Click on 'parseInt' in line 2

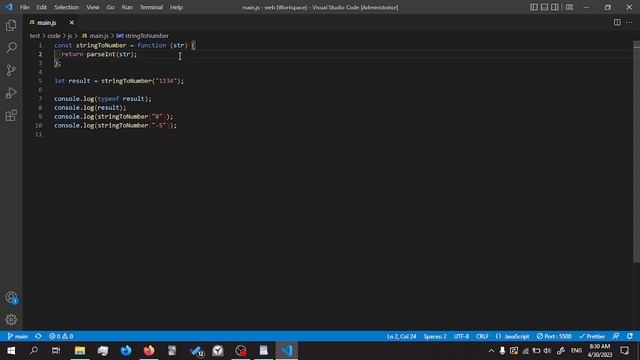[102, 54]
